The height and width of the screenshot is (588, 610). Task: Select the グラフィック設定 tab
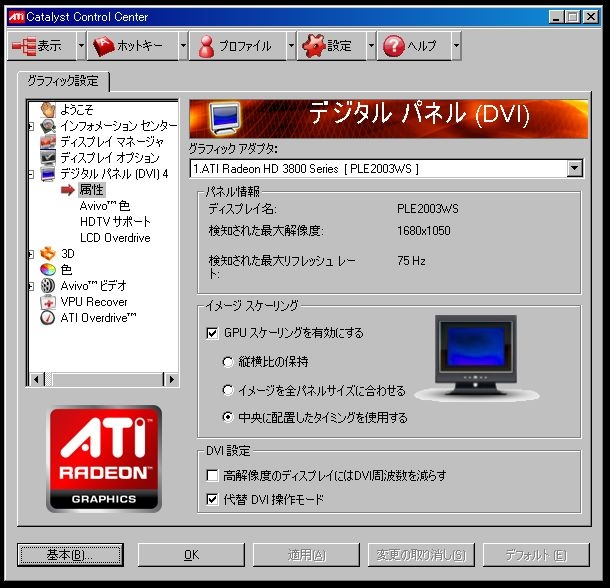(63, 81)
